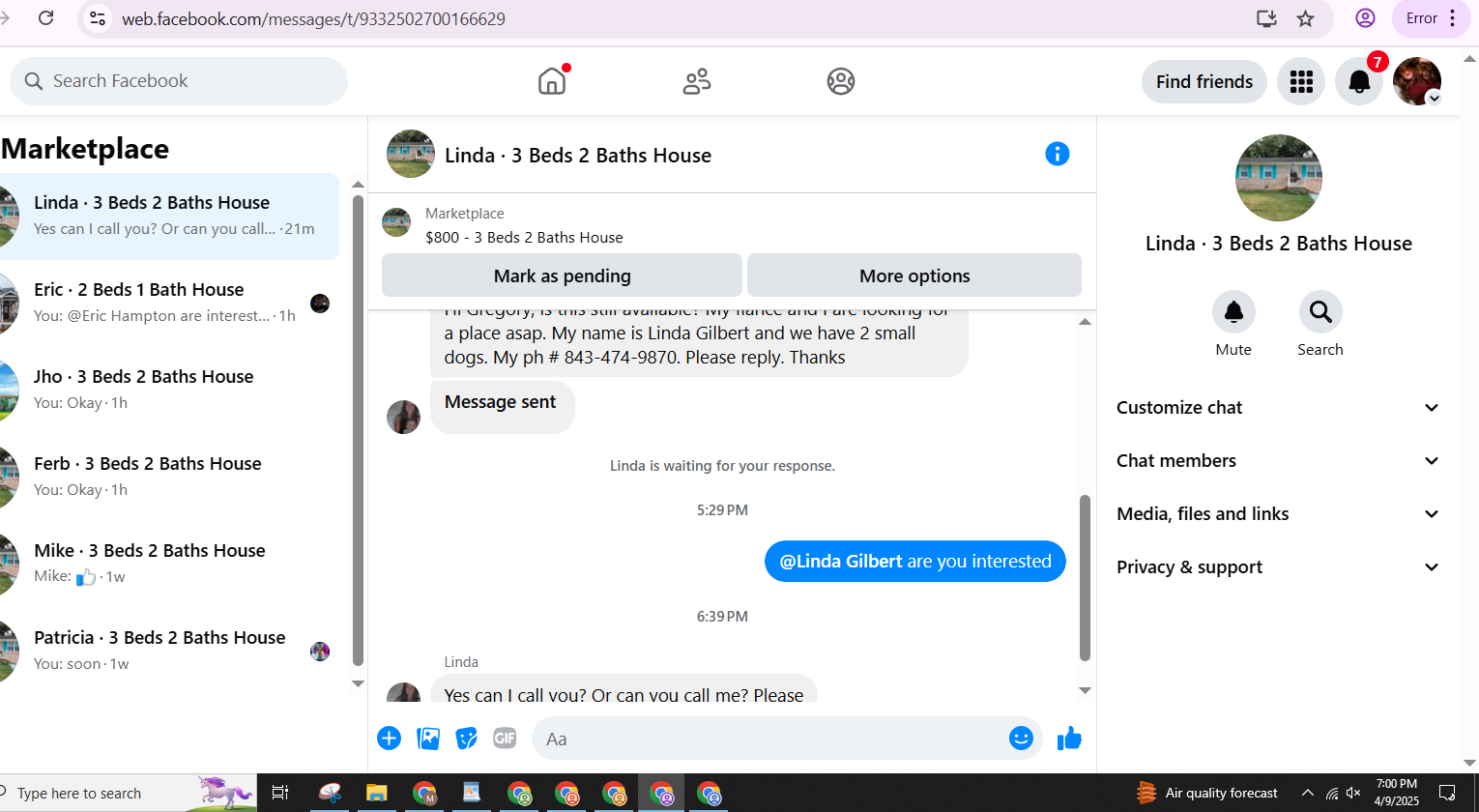Click the @Linda Gilbert mention in the message

click(841, 562)
